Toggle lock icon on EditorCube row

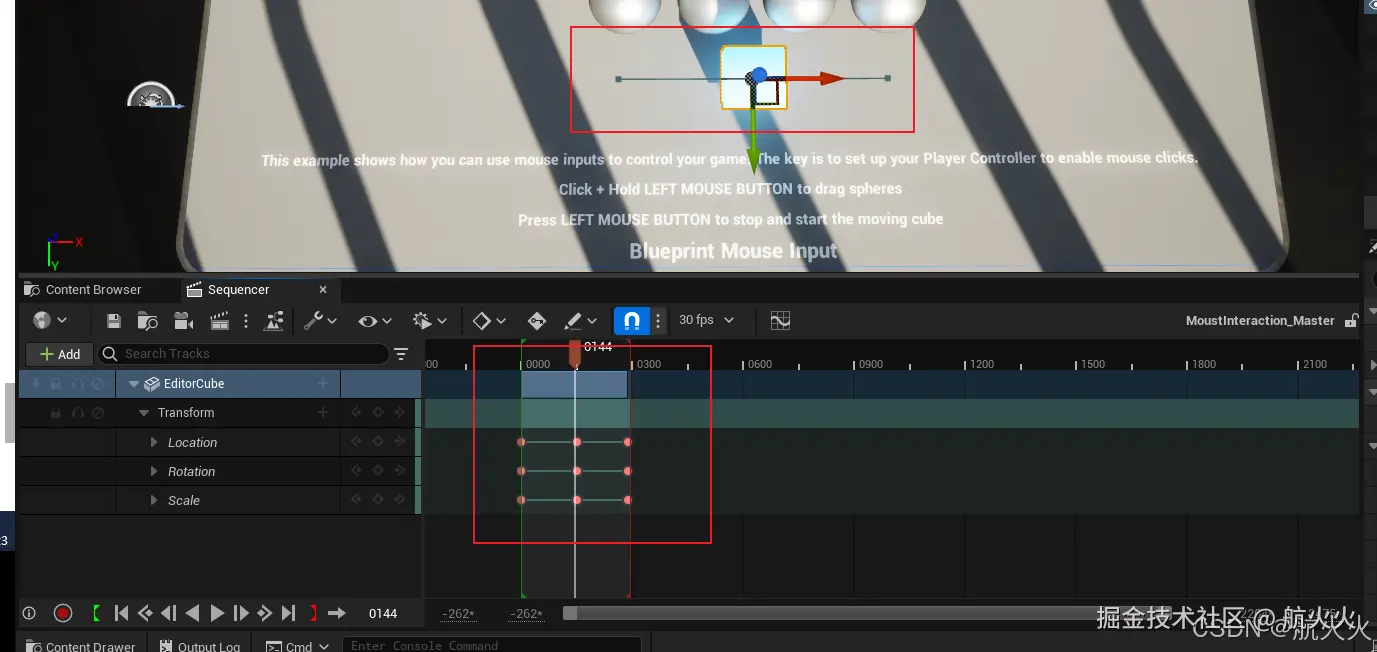coord(56,384)
